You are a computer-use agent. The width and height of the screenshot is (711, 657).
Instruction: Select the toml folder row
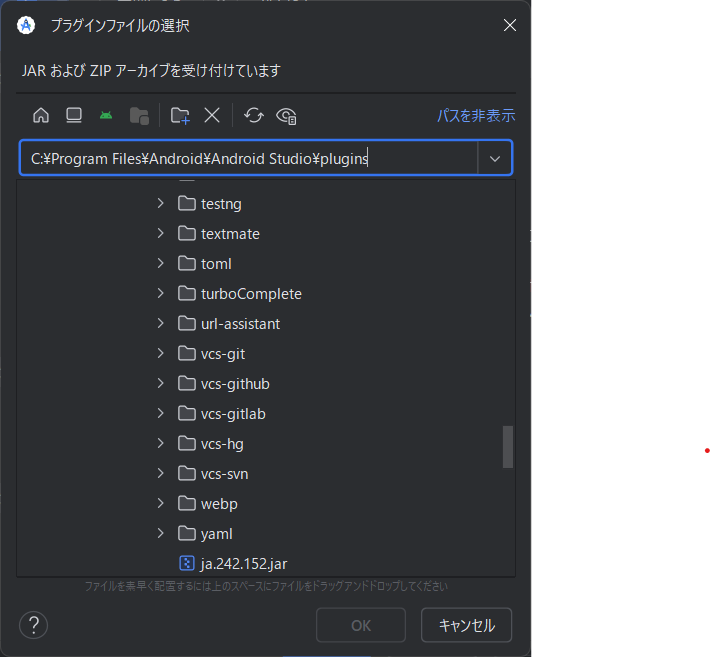pyautogui.click(x=266, y=263)
